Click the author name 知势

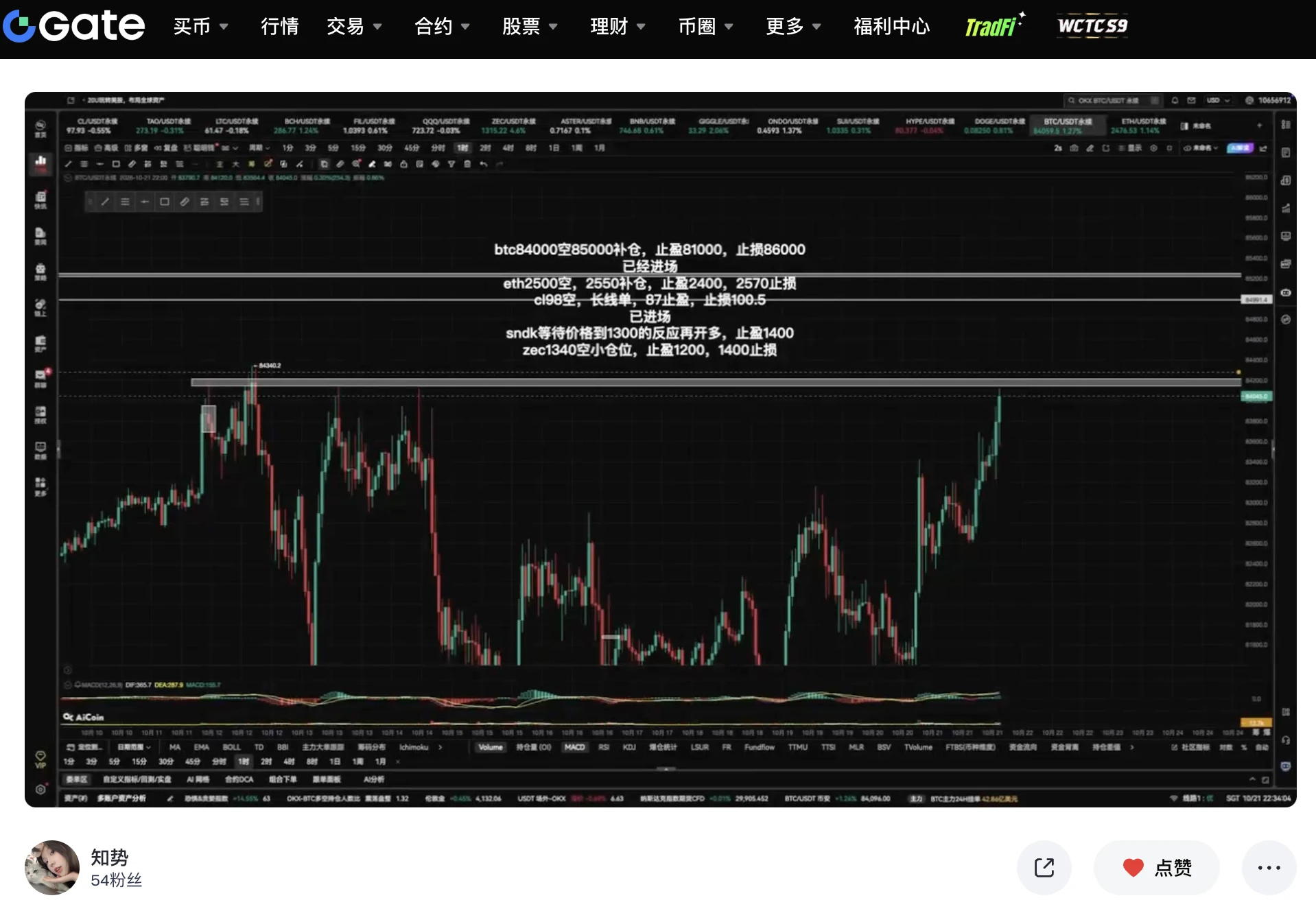(110, 857)
